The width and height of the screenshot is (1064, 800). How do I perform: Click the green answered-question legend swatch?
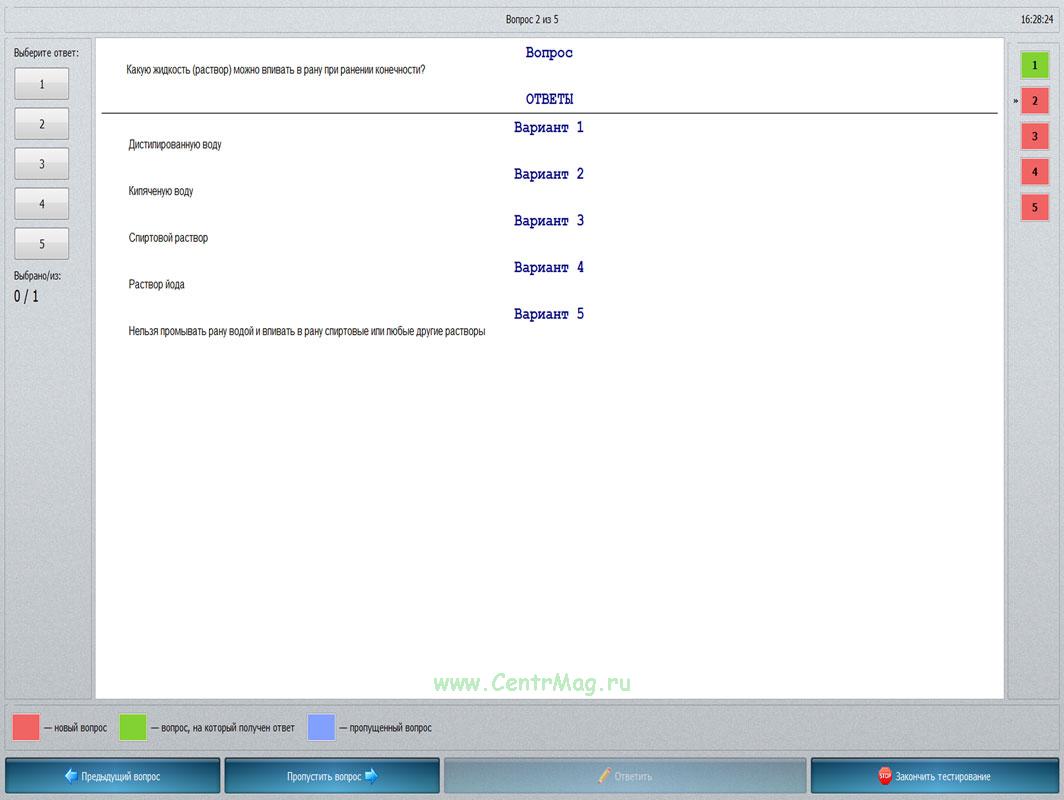click(x=133, y=727)
